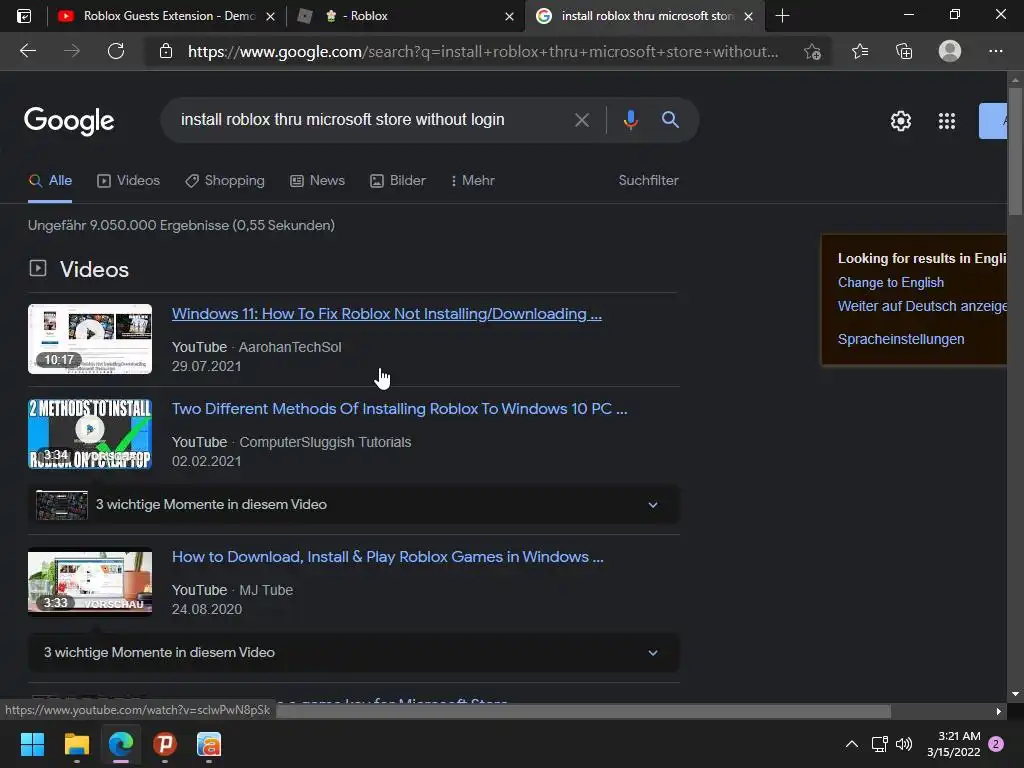The height and width of the screenshot is (768, 1024).
Task: Click the AarohanTechSol channel name
Action: click(x=290, y=347)
